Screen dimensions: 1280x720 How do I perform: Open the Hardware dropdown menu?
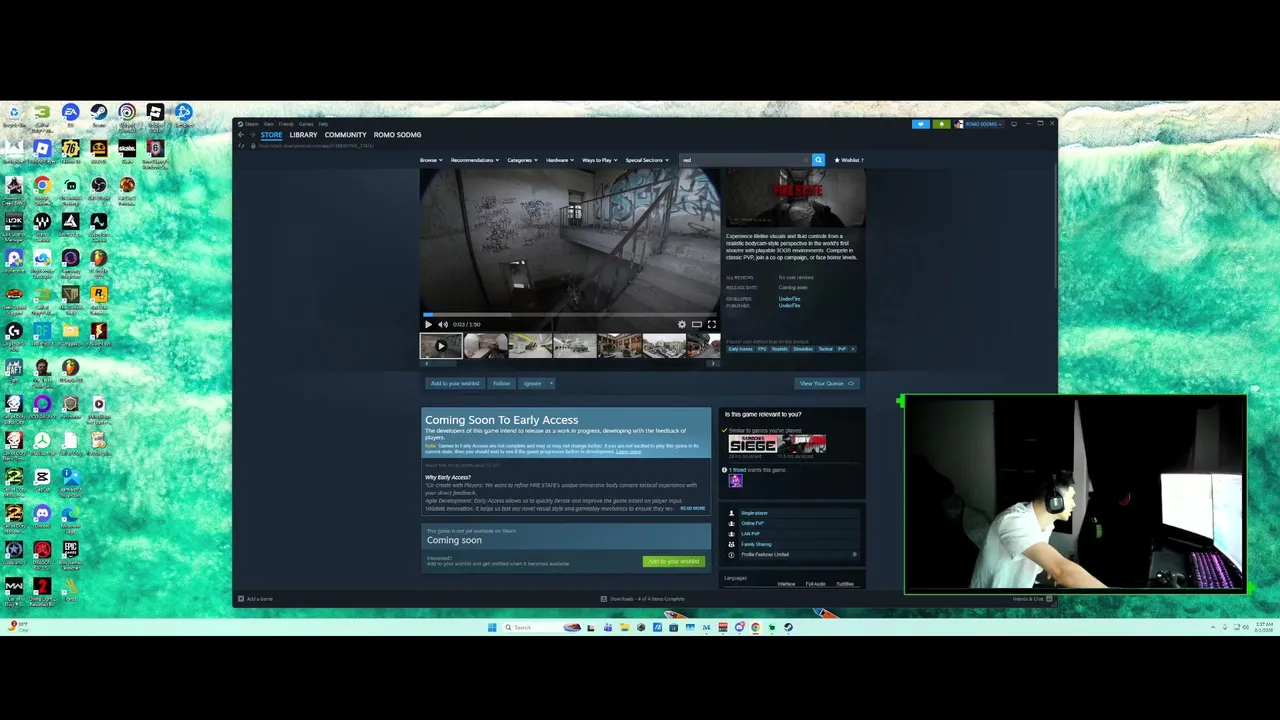[559, 160]
